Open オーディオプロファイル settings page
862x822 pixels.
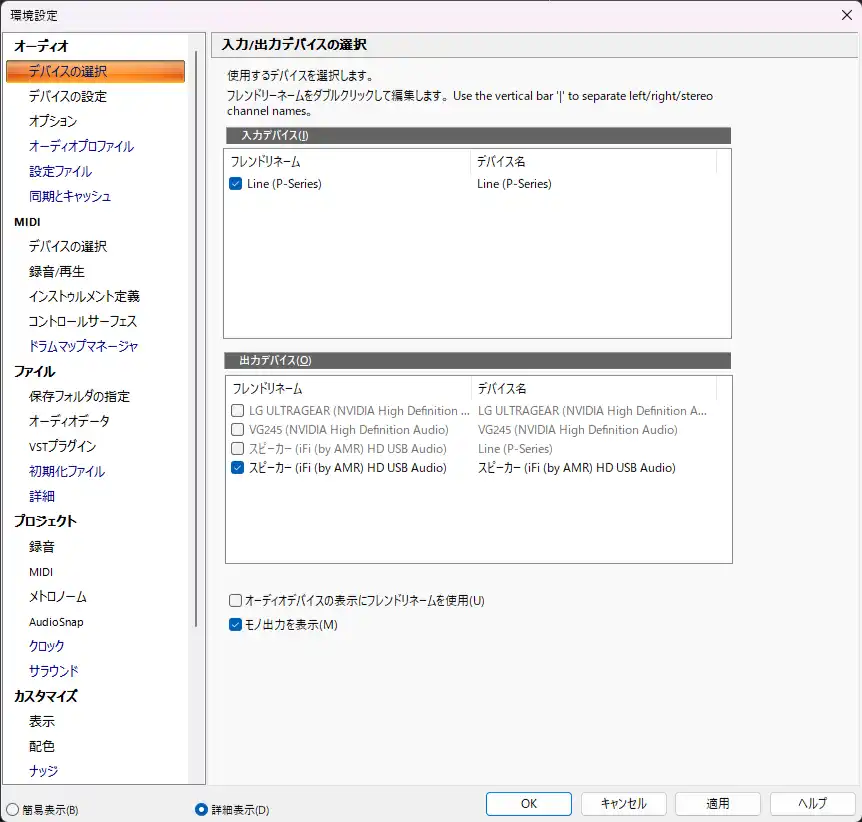point(81,146)
